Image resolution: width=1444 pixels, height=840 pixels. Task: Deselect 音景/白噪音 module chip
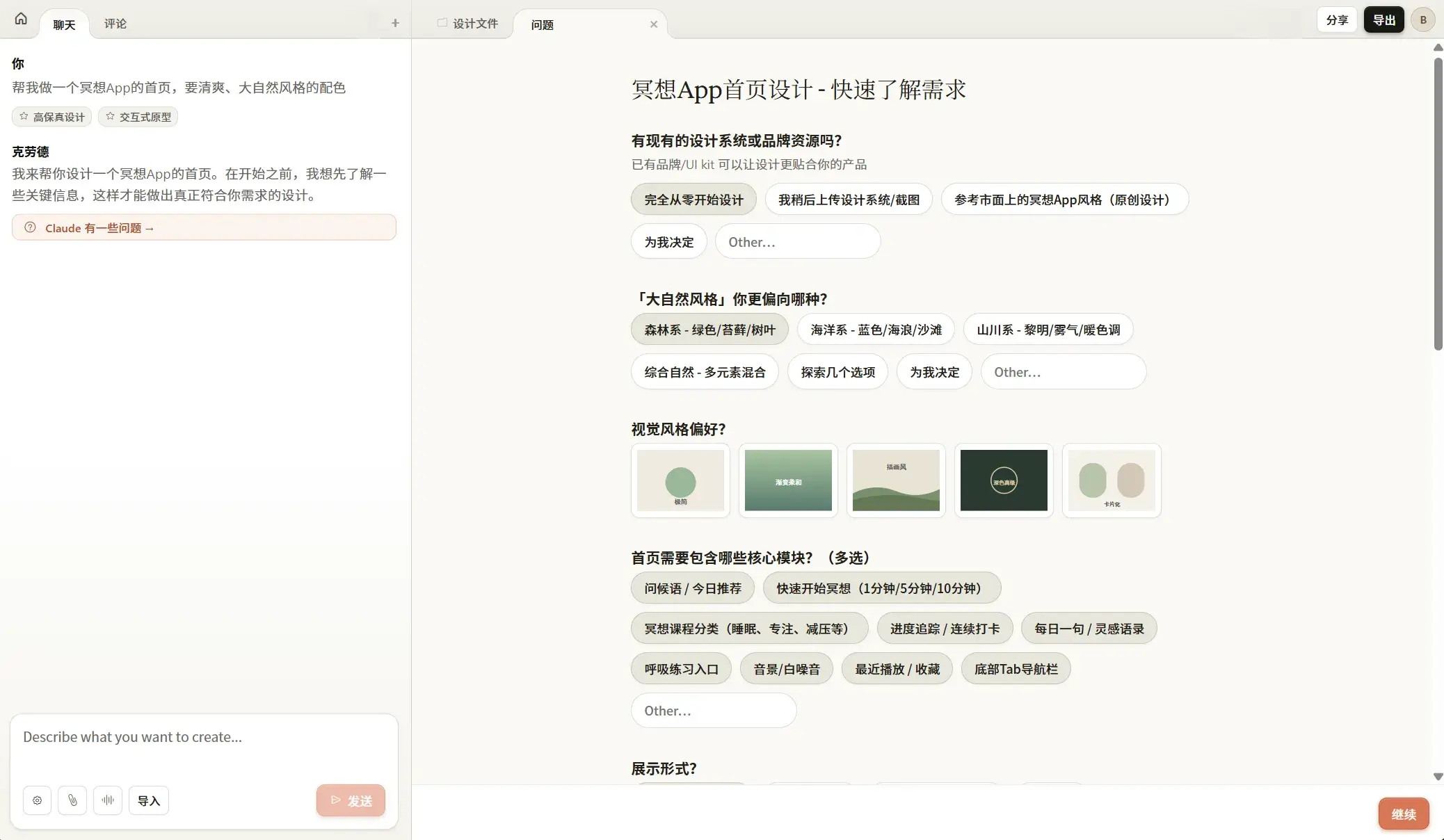tap(786, 669)
